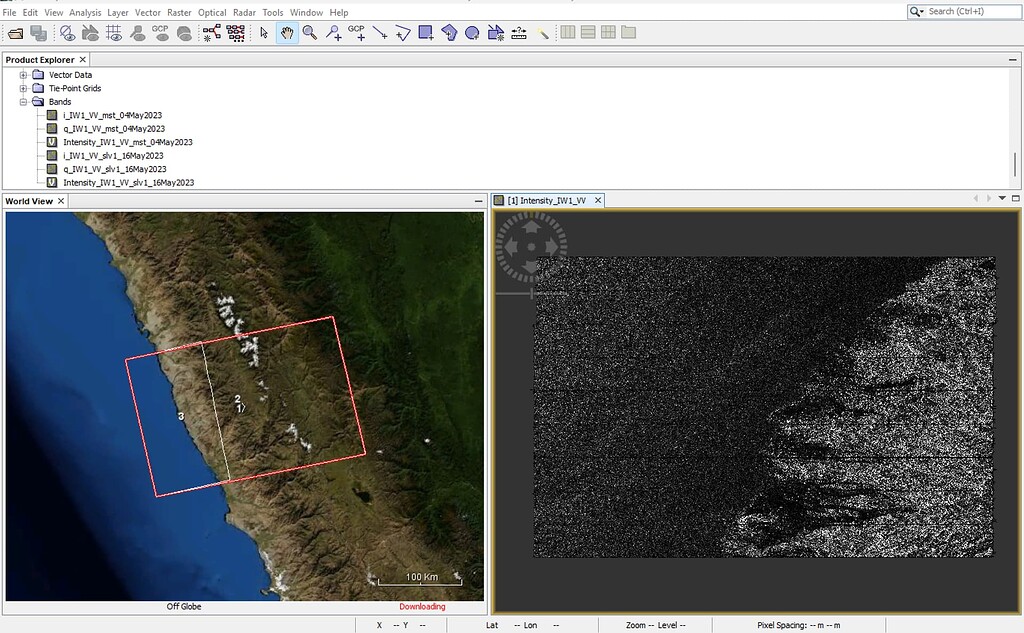Open the Radar menu
Viewport: 1024px width, 633px height.
pos(245,12)
